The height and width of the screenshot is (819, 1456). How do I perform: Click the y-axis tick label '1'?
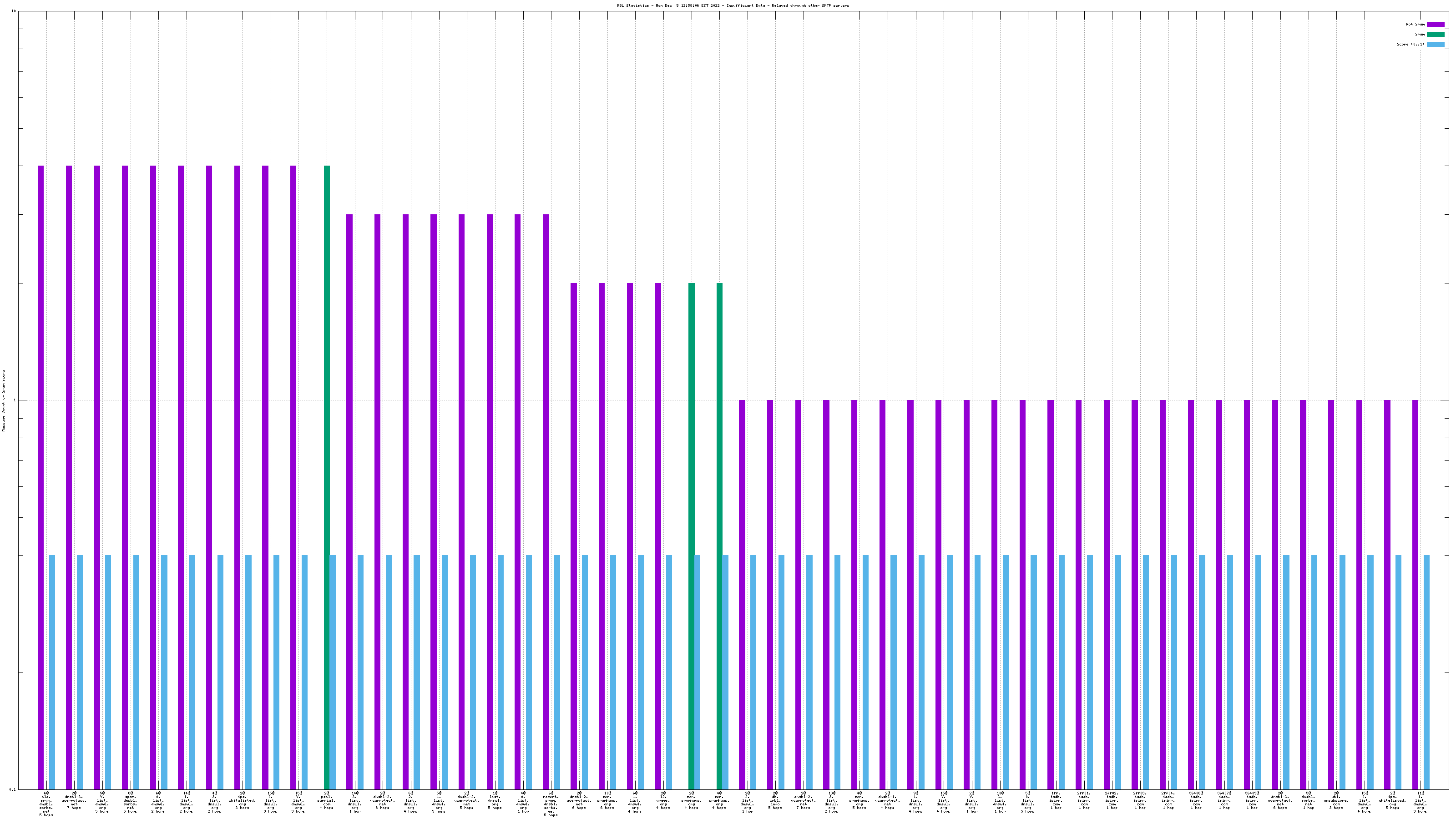(15, 400)
